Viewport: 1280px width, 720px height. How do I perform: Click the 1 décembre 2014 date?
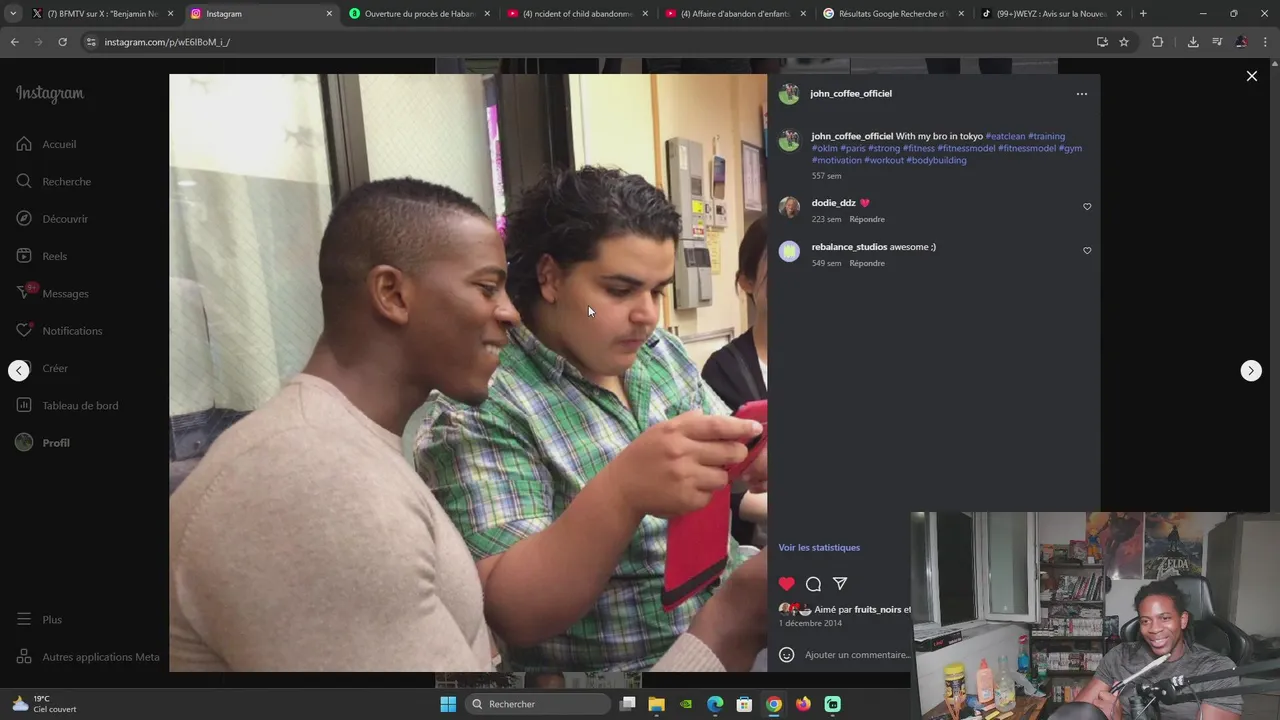pos(810,623)
